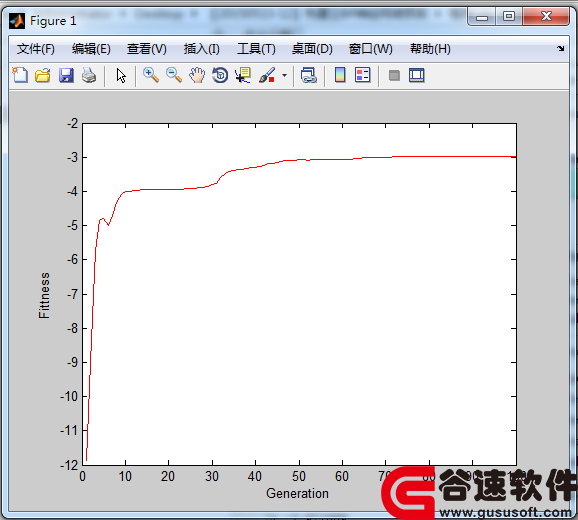Insert a legend using the toolbar icon

[x=363, y=75]
